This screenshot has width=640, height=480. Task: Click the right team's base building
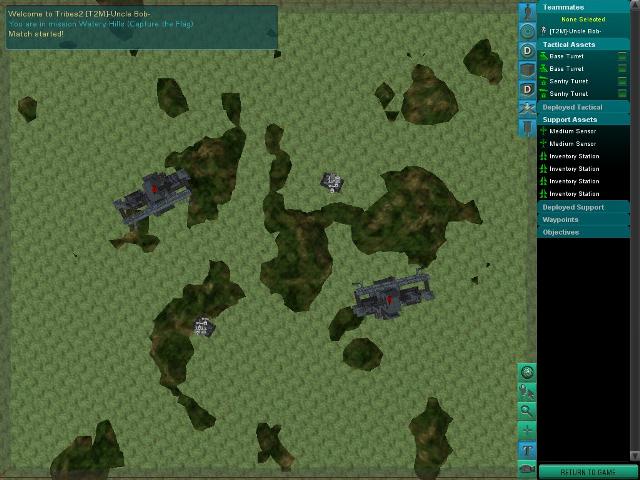click(392, 295)
